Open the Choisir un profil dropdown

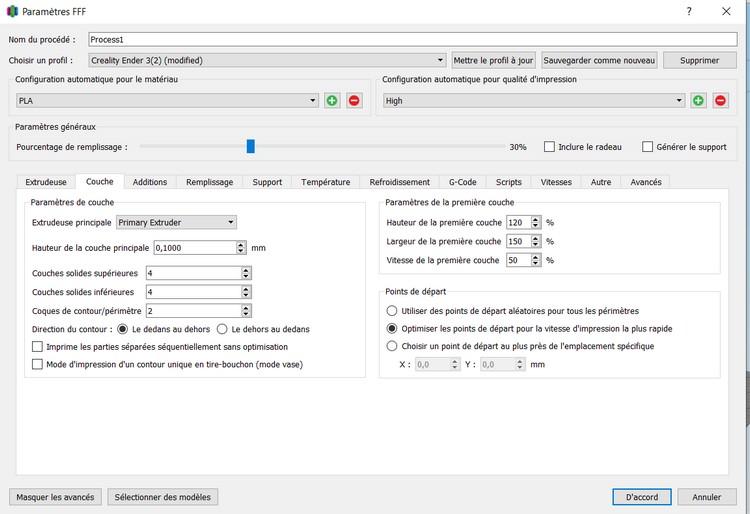tap(267, 60)
